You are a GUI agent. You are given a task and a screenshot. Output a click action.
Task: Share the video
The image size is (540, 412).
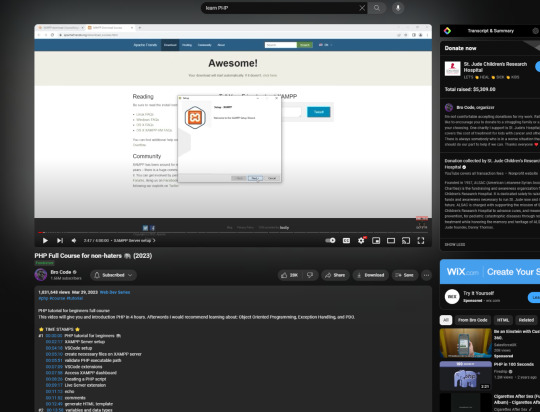[x=335, y=275]
